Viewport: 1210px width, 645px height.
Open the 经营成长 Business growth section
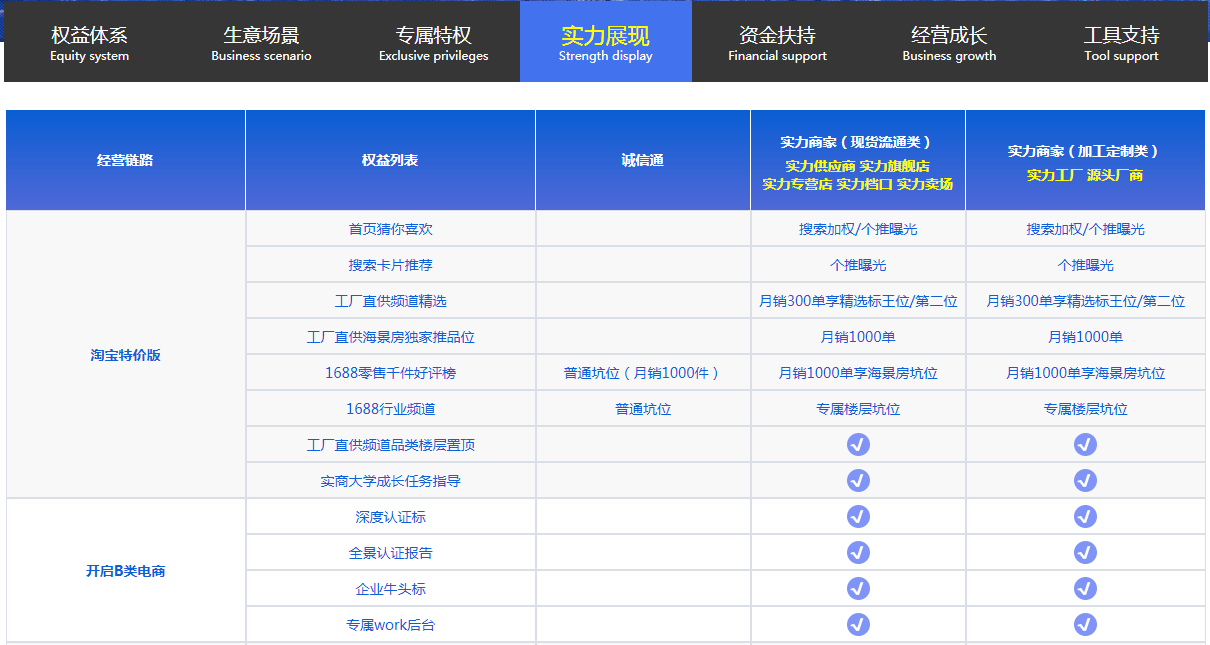(x=948, y=42)
